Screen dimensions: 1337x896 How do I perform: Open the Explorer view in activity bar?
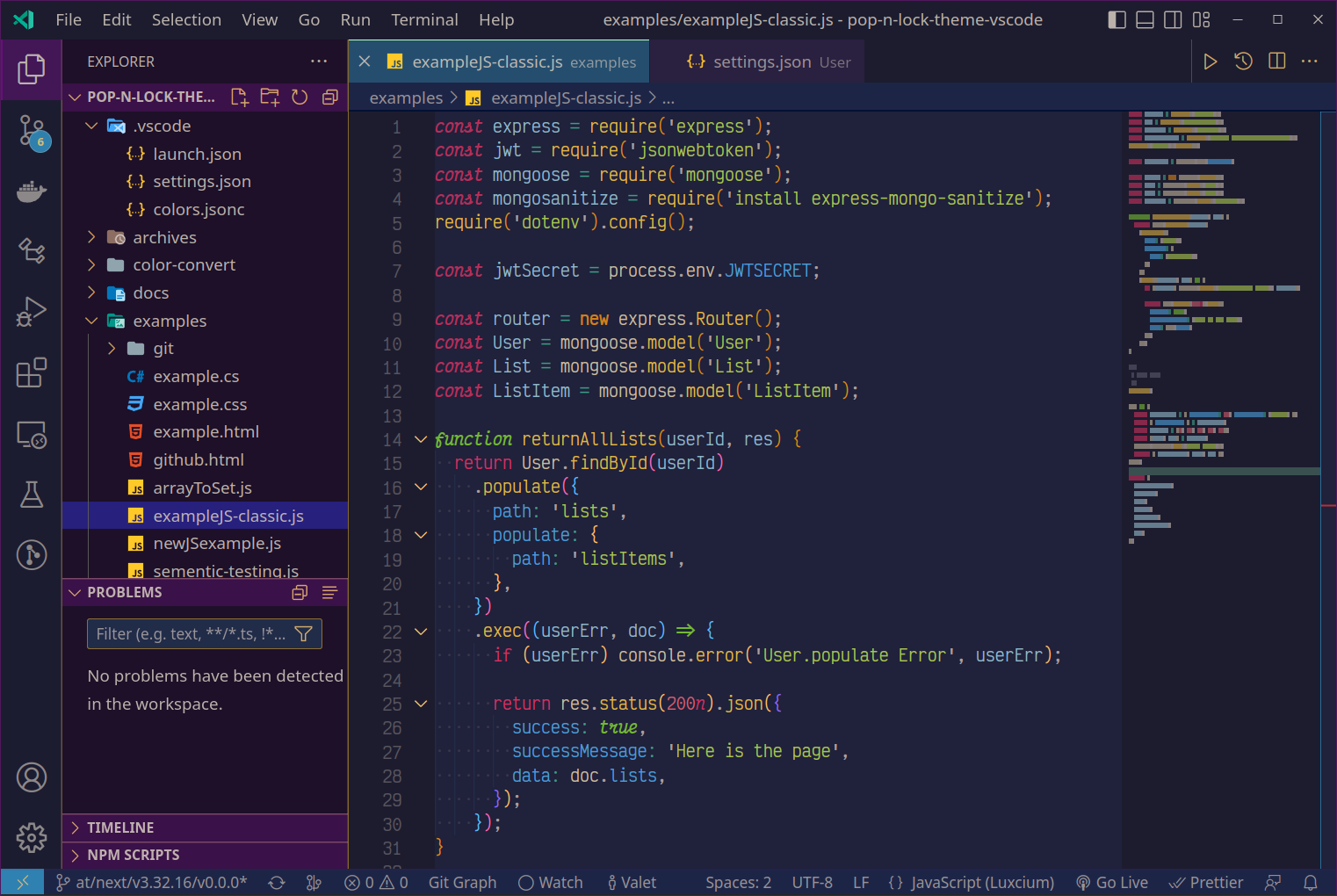(x=31, y=69)
